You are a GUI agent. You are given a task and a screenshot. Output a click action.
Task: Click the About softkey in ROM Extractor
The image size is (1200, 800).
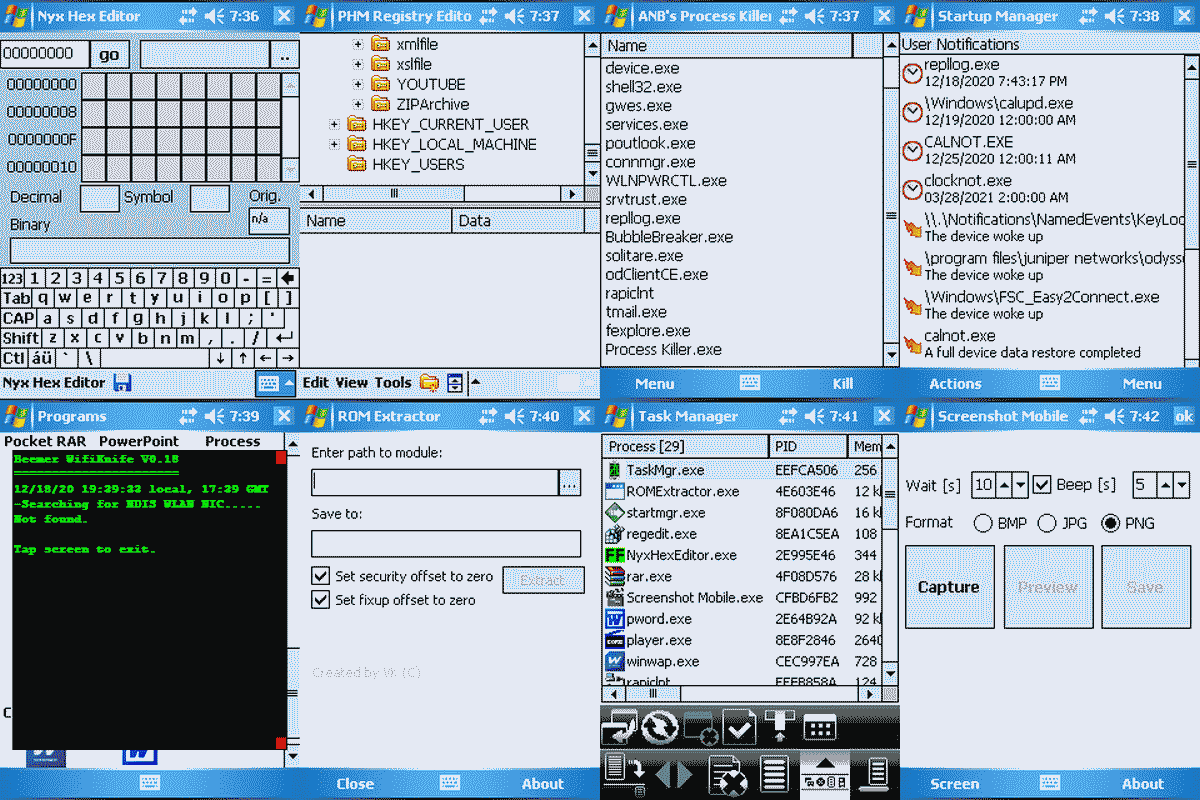coord(543,784)
